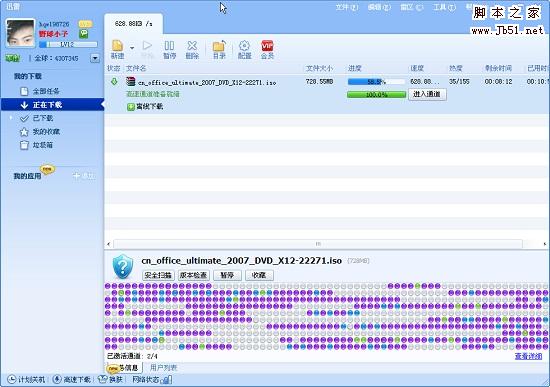The width and height of the screenshot is (550, 387).
Task: Open the 工具 menu
Action: pos(444,7)
